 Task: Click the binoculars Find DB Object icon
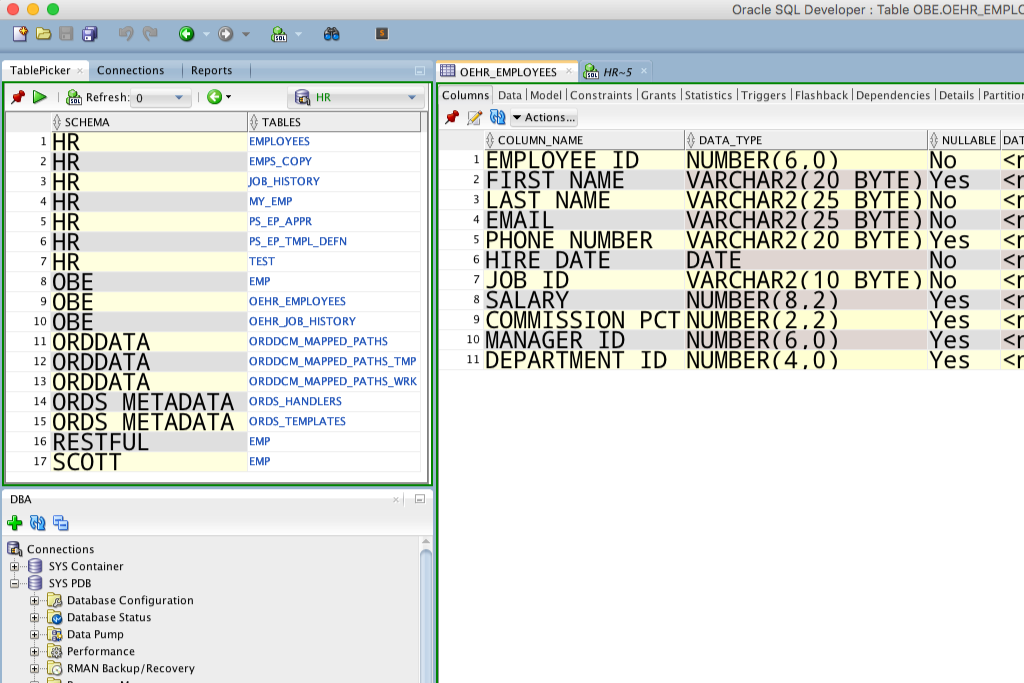point(332,34)
